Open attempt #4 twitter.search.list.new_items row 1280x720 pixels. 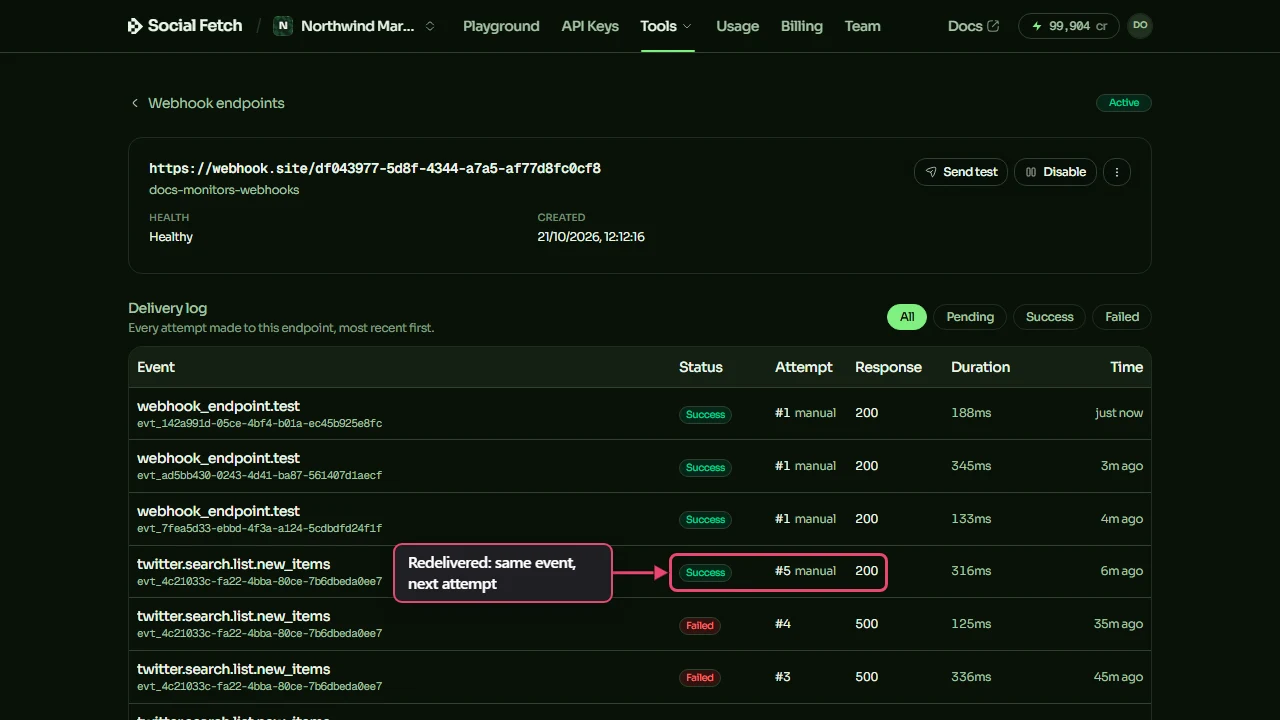640,625
